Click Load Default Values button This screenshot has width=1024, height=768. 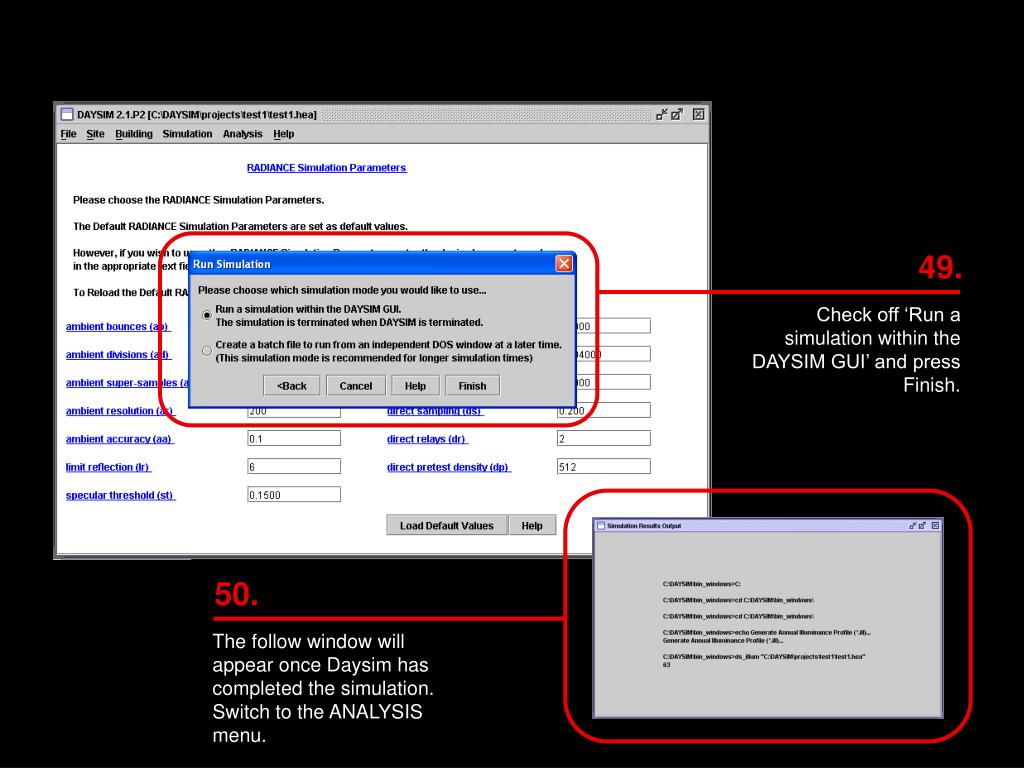pyautogui.click(x=447, y=526)
